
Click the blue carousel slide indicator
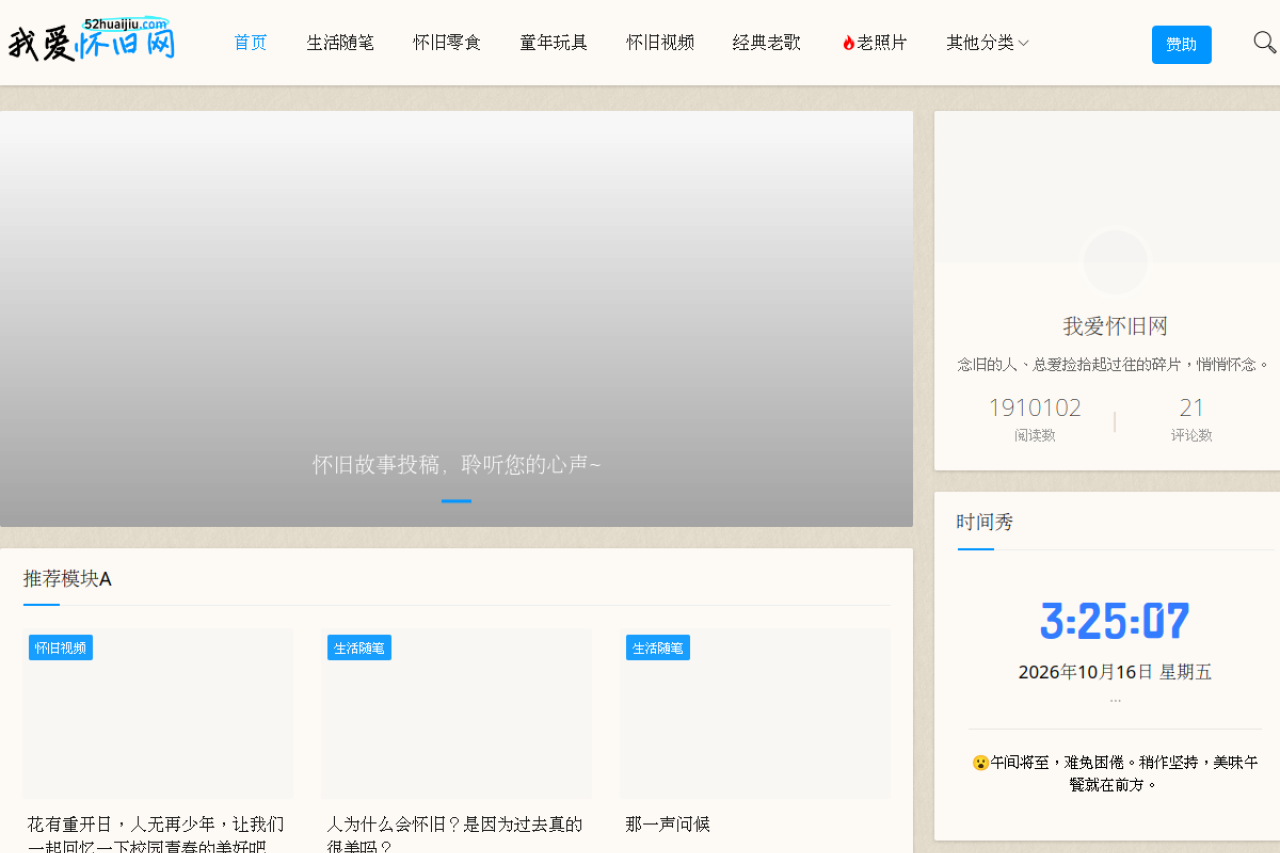click(x=456, y=501)
